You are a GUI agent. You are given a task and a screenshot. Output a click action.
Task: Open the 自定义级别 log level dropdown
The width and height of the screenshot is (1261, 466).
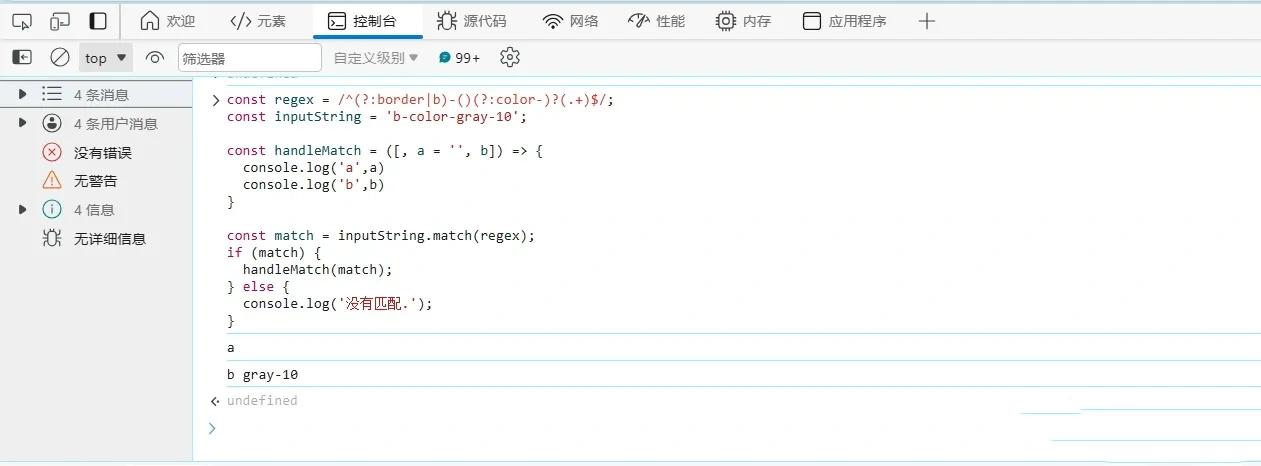coord(376,58)
